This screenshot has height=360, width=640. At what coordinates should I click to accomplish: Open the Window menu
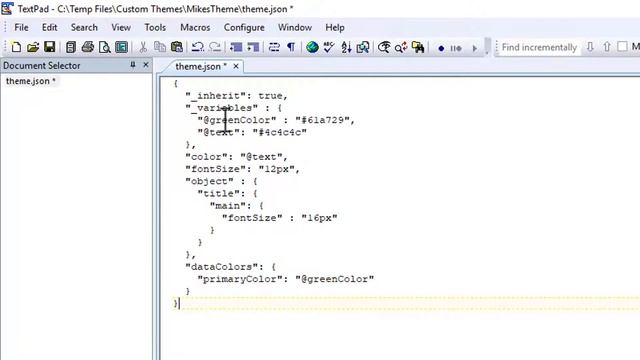coord(295,27)
